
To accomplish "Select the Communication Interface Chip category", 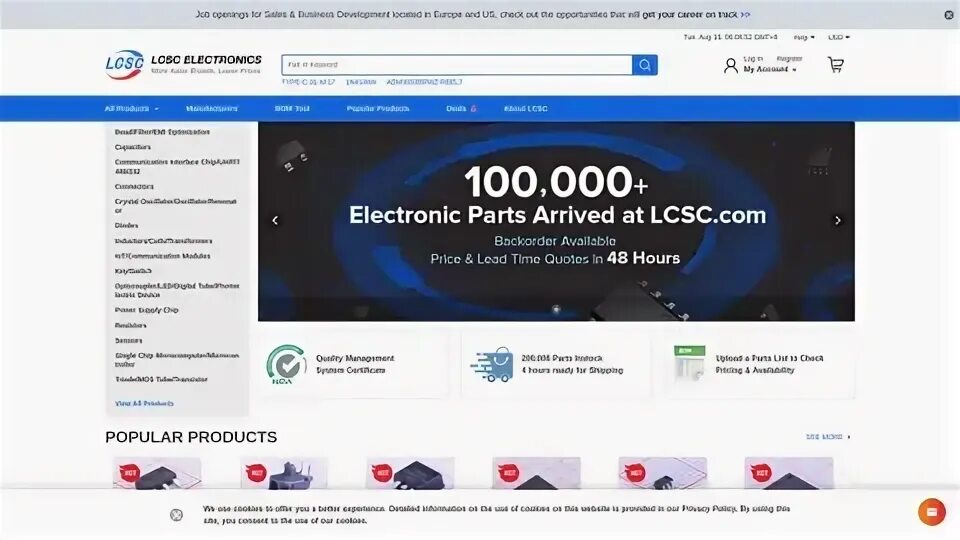I will pos(177,167).
